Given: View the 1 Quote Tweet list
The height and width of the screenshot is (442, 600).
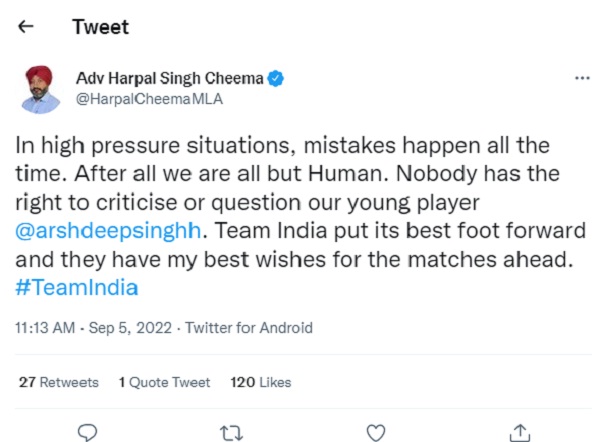Looking at the screenshot, I should pyautogui.click(x=164, y=382).
